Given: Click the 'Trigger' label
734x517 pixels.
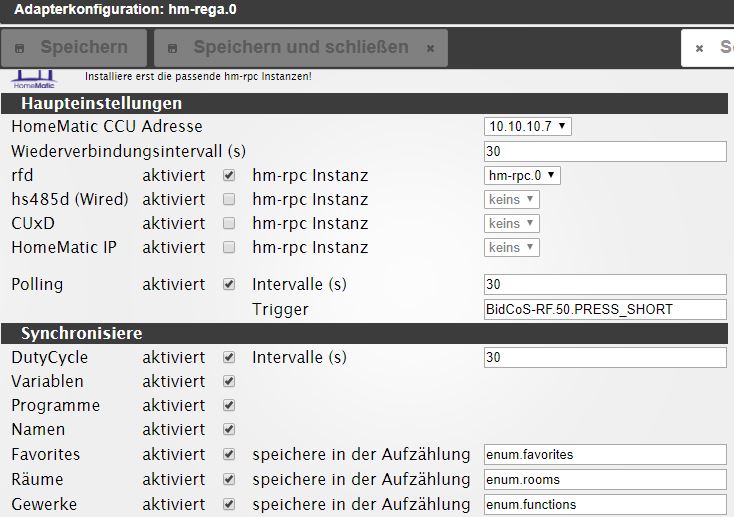Looking at the screenshot, I should pos(280,310).
